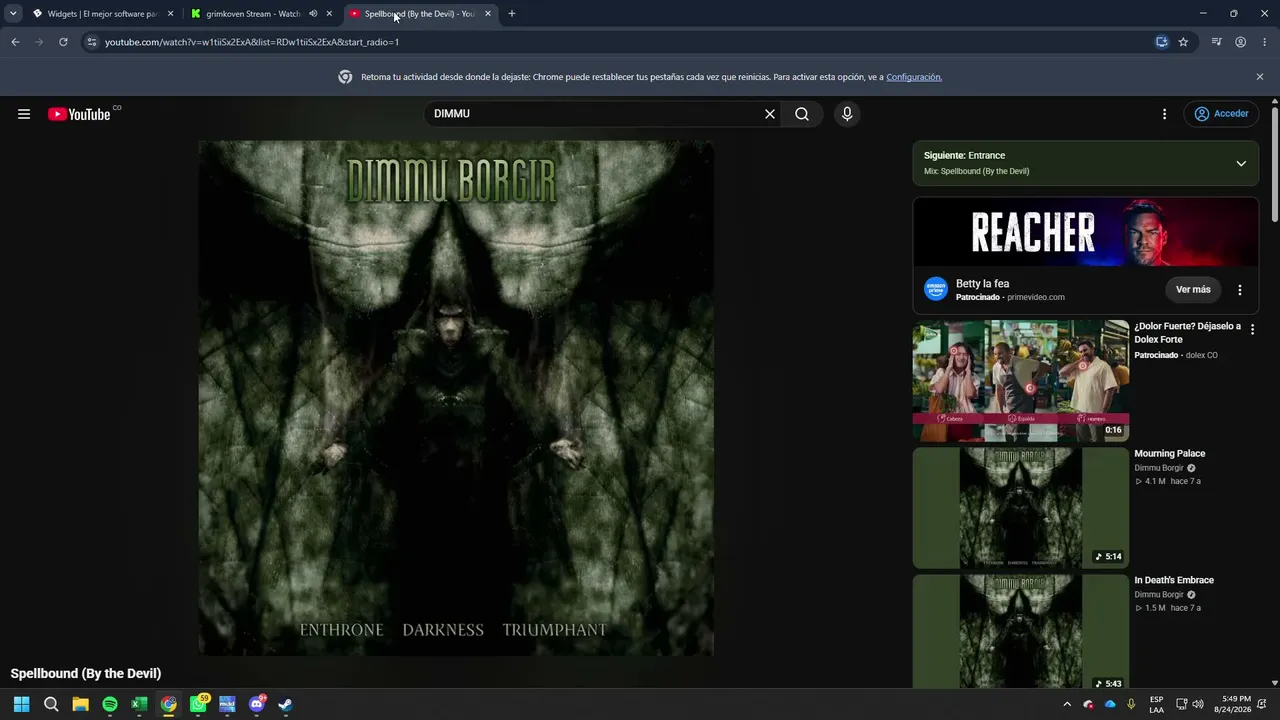Click the Spellbound (By the Devil) title
The width and height of the screenshot is (1280, 720).
86,674
